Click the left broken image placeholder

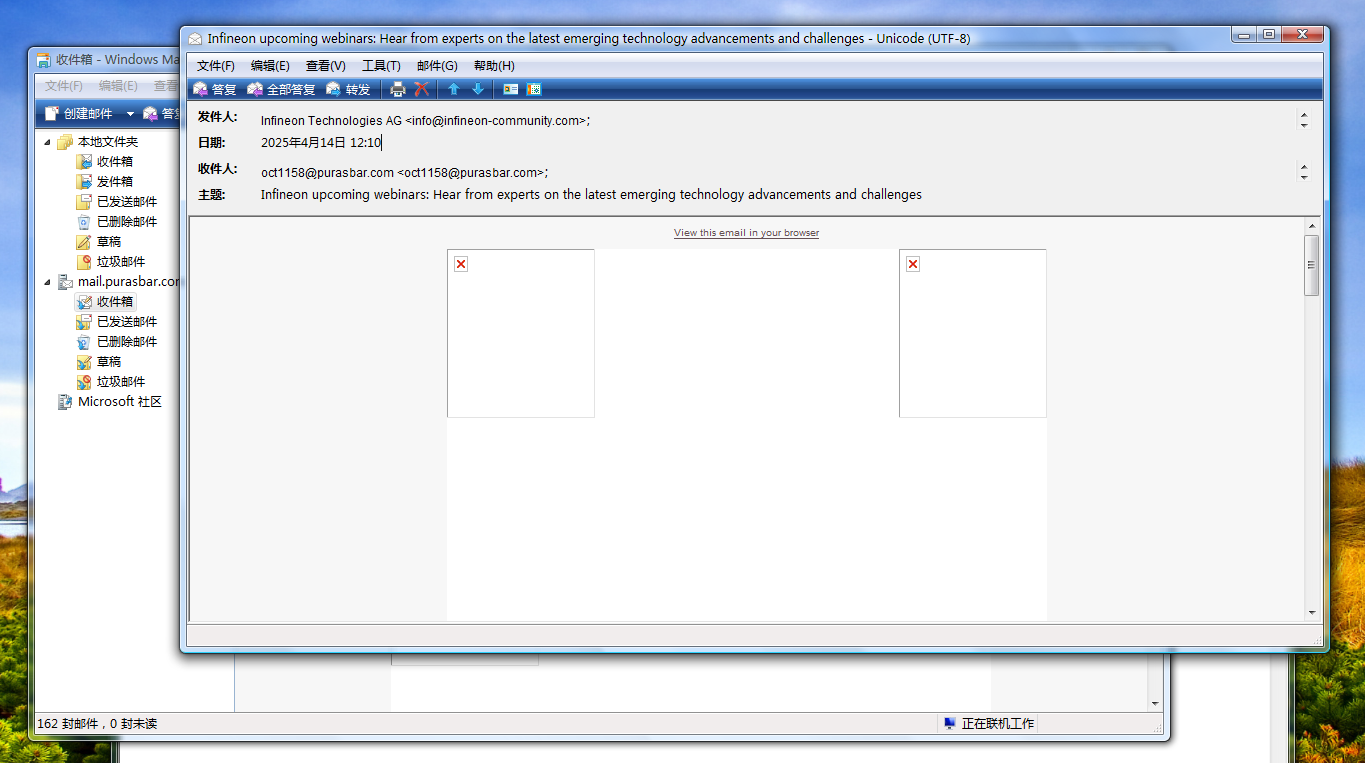coord(521,333)
